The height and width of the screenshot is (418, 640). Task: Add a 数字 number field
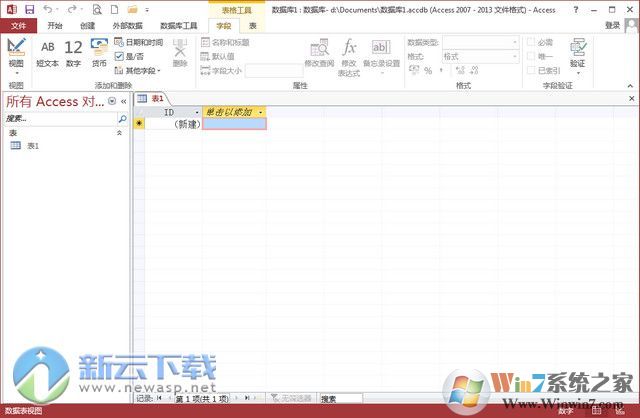[x=73, y=53]
